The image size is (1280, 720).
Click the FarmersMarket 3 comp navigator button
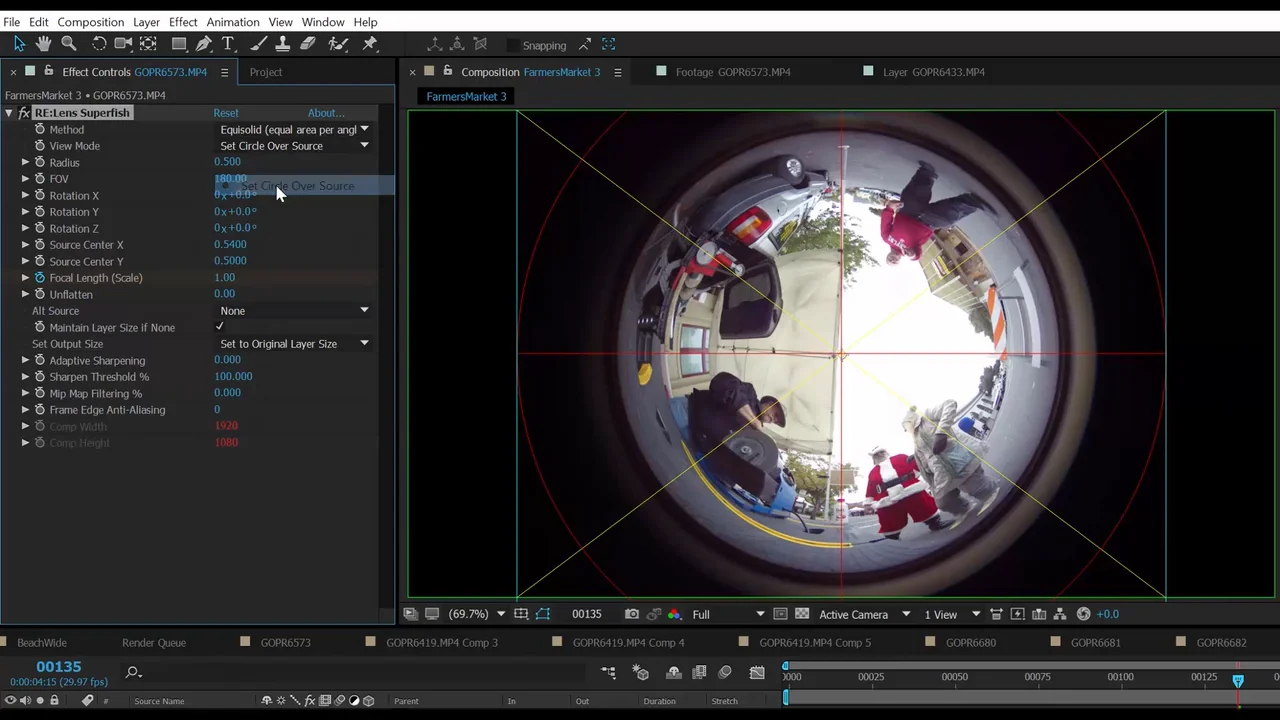point(466,96)
